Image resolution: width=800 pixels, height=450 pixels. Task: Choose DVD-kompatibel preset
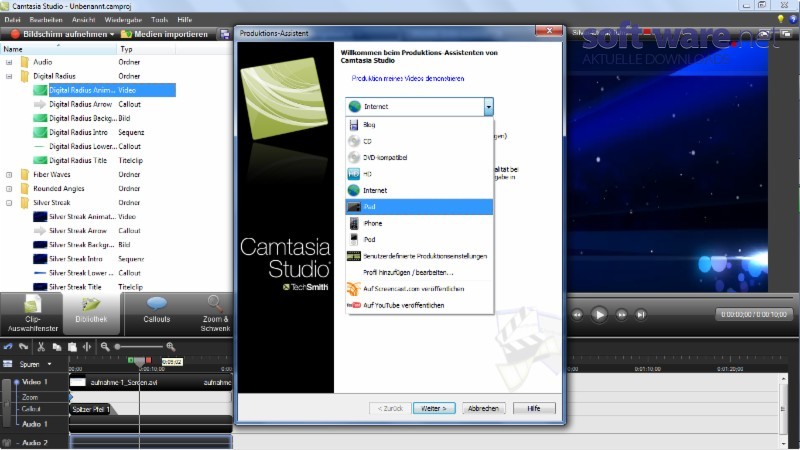pyautogui.click(x=419, y=158)
